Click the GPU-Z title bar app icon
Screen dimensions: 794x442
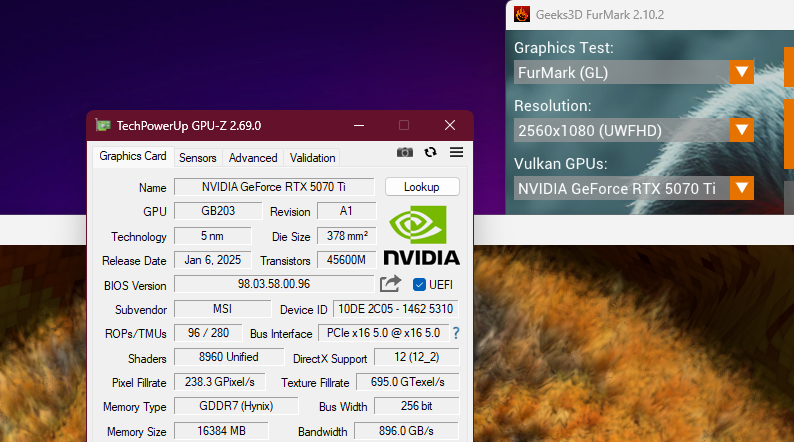(x=103, y=125)
